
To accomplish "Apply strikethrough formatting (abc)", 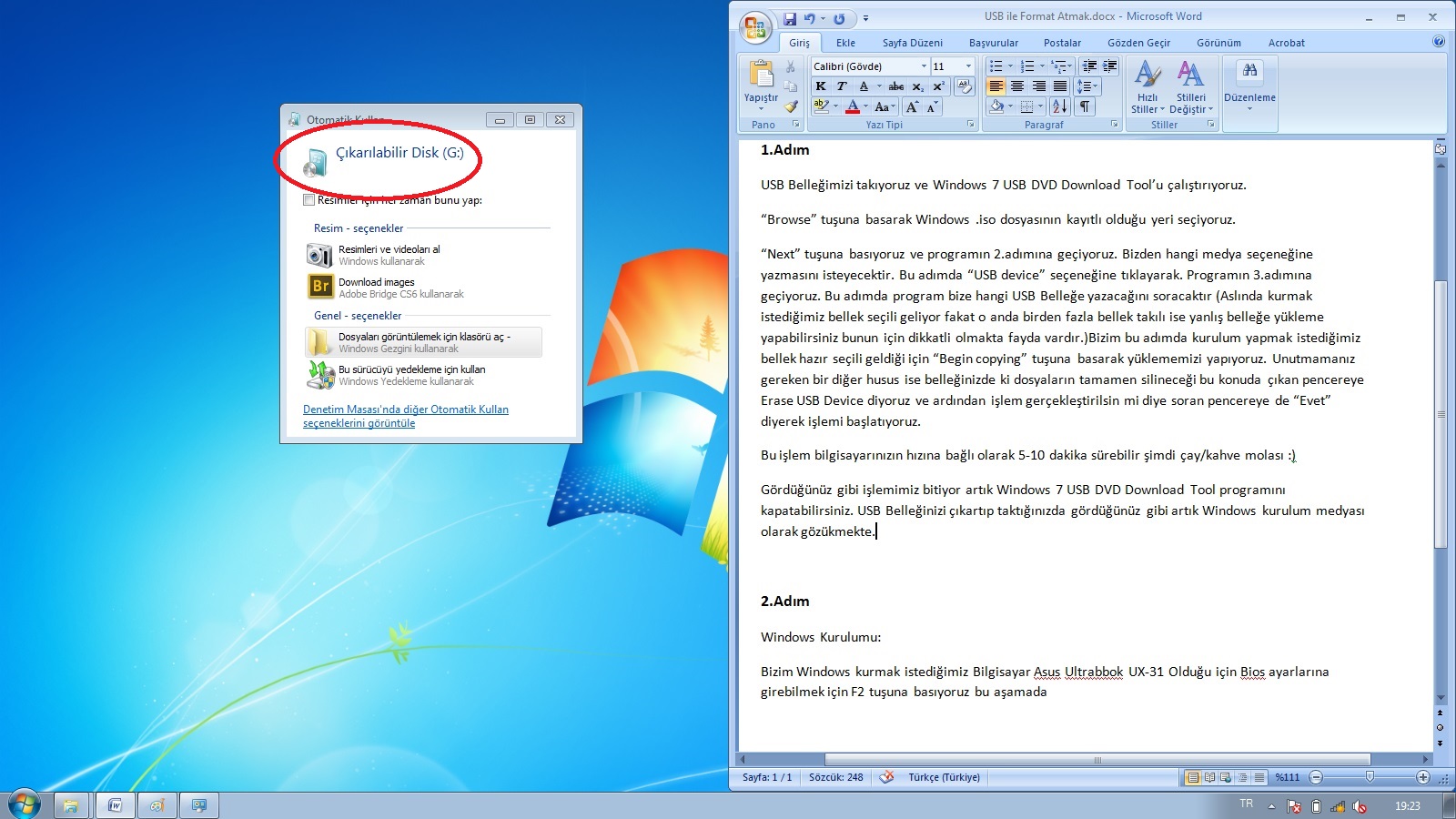I will pyautogui.click(x=896, y=86).
